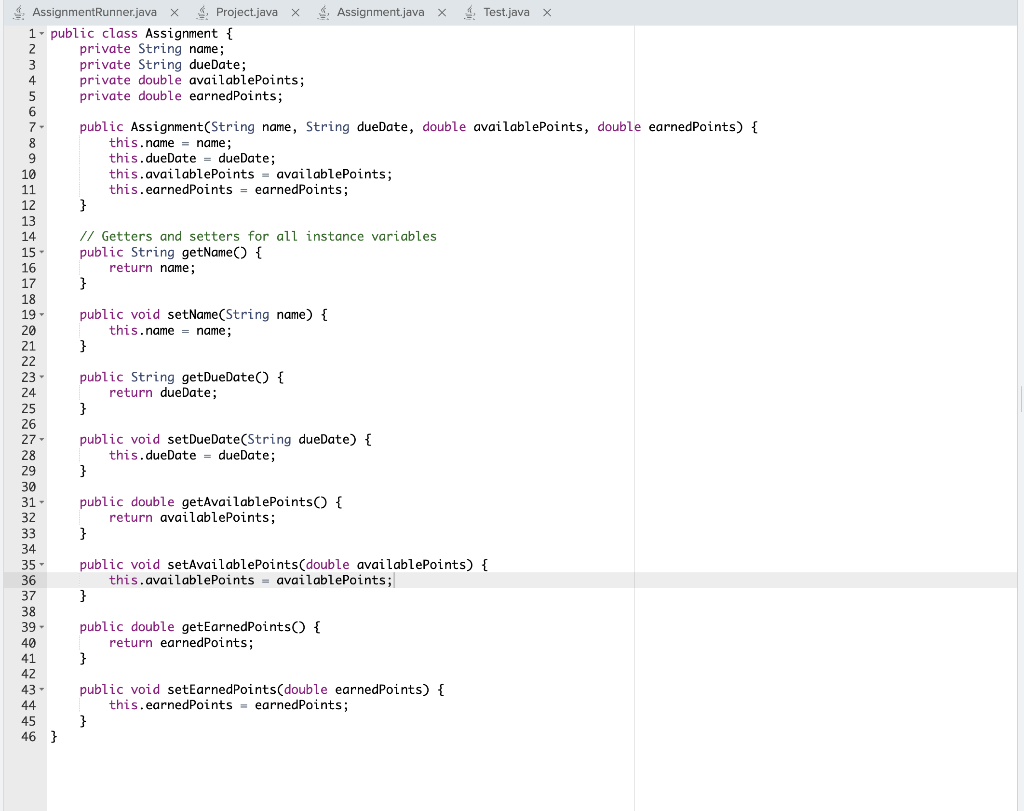
Task: Collapse the getAvailablePoints fold at line 31
Action: pos(42,502)
